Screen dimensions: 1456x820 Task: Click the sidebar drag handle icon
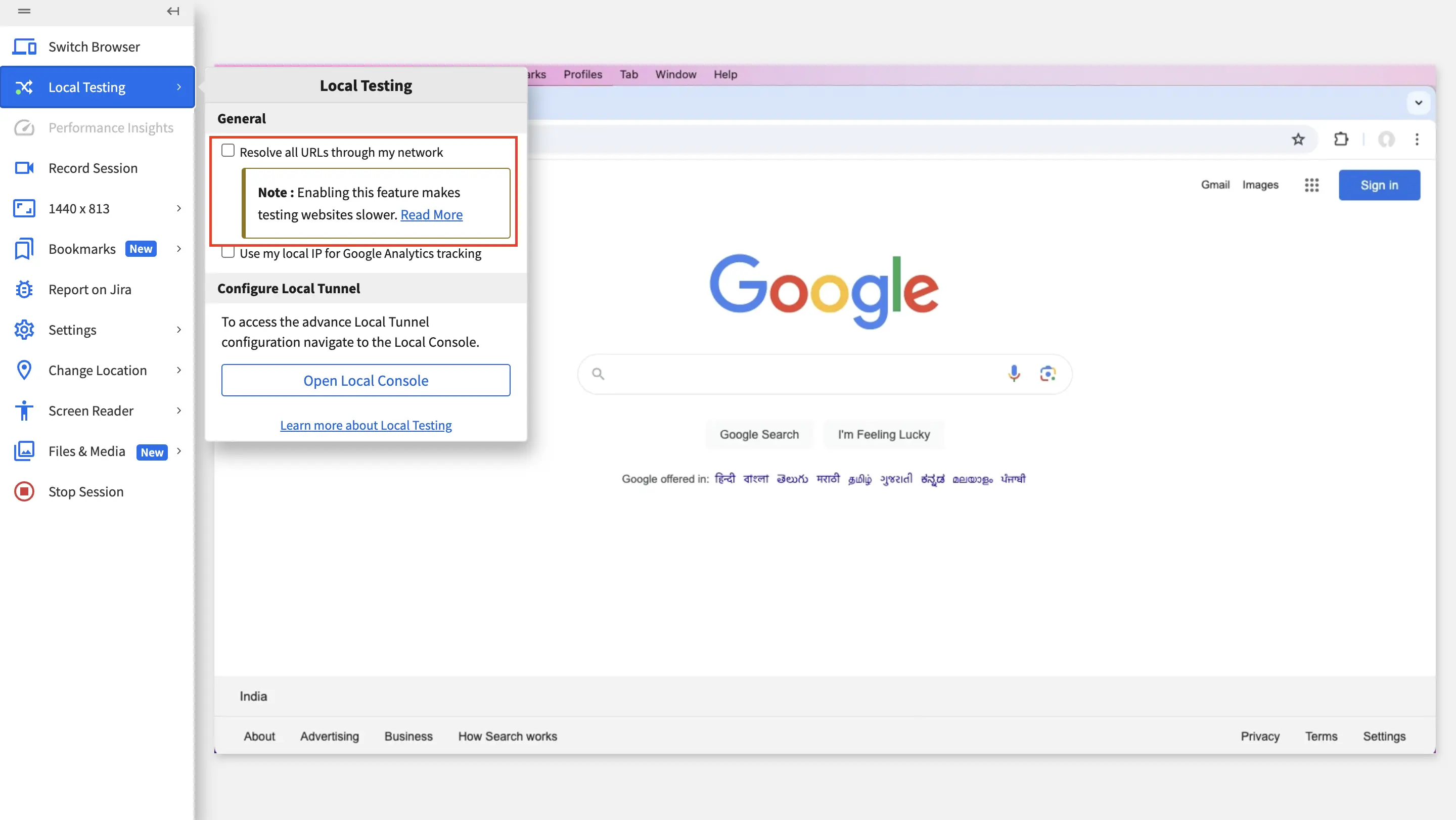(x=24, y=11)
